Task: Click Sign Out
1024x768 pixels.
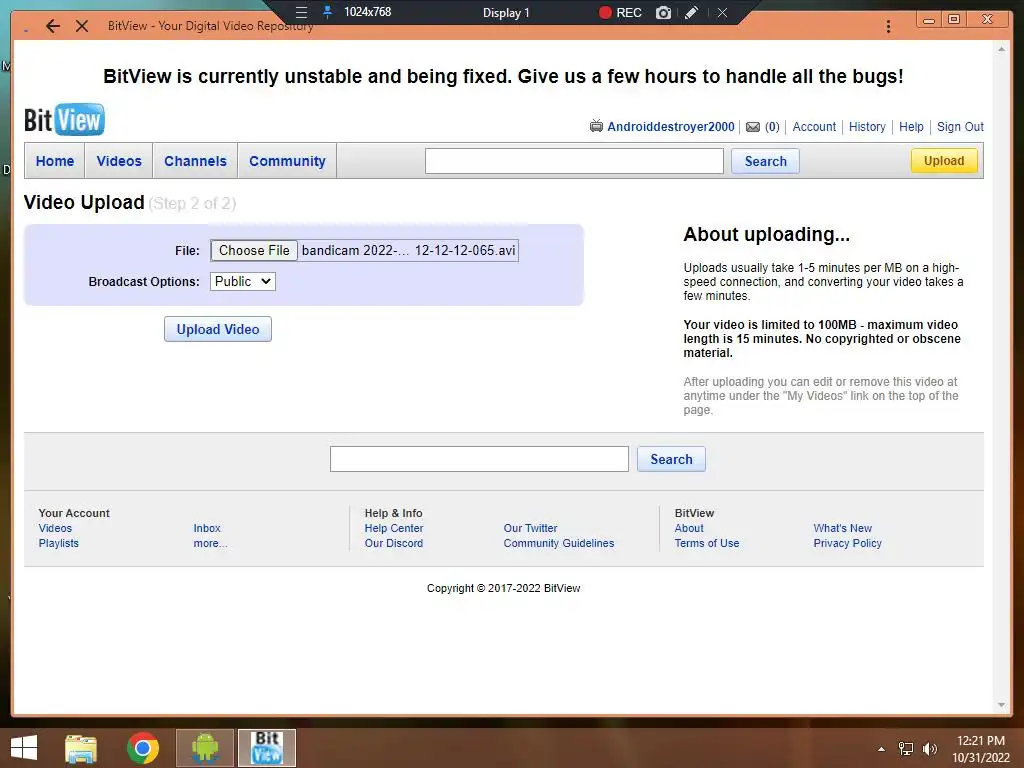Action: pos(960,127)
